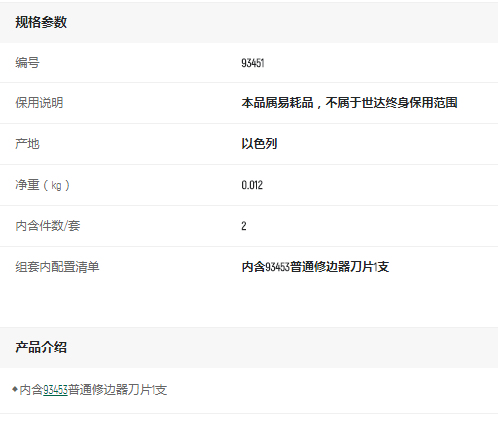Viewport: 498px width, 427px height.
Task: Click the pieces-per-set value 2
Action: point(244,226)
